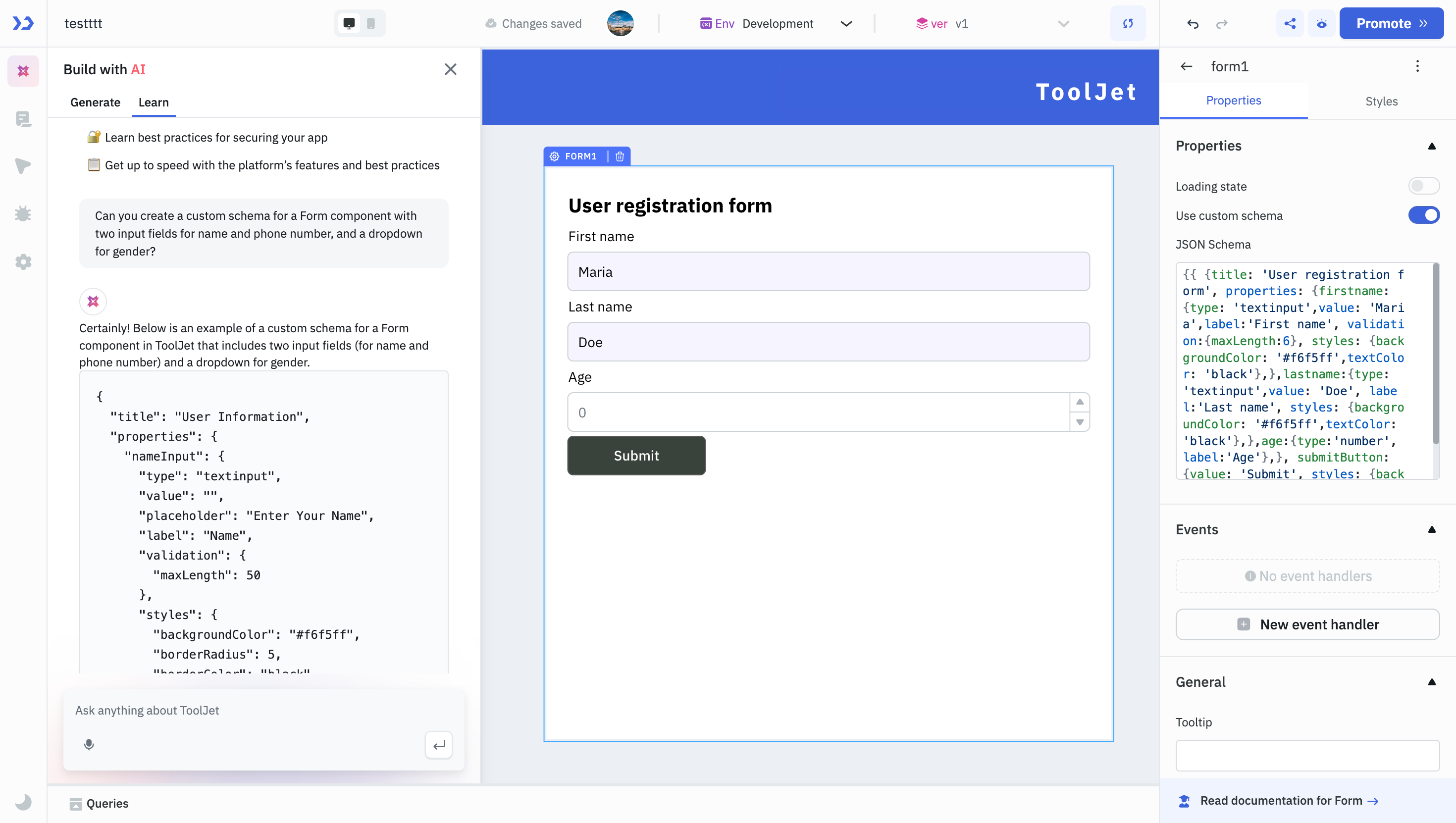The height and width of the screenshot is (823, 1456).
Task: Disable the Use custom schema toggle
Action: (x=1423, y=215)
